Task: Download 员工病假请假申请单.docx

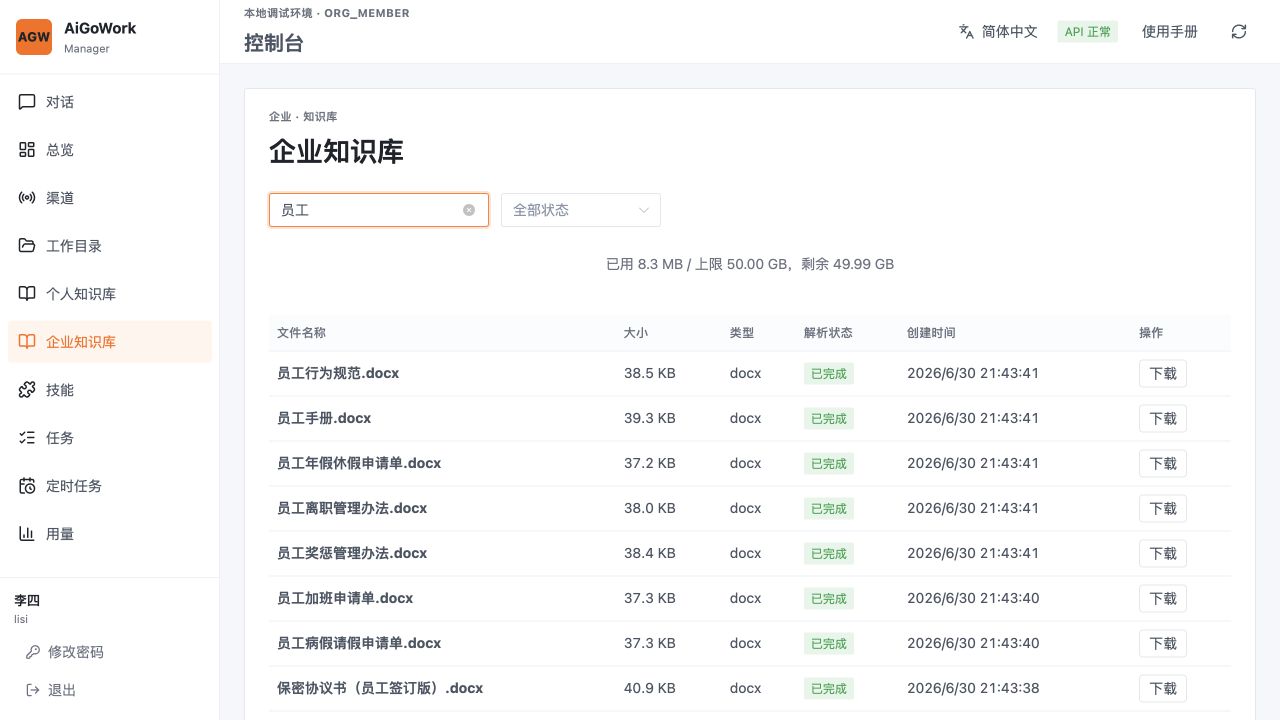Action: pos(1163,644)
